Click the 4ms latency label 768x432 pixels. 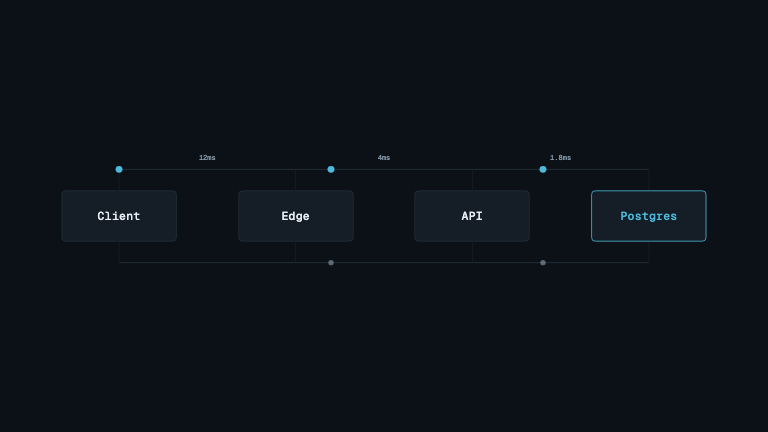tap(384, 158)
